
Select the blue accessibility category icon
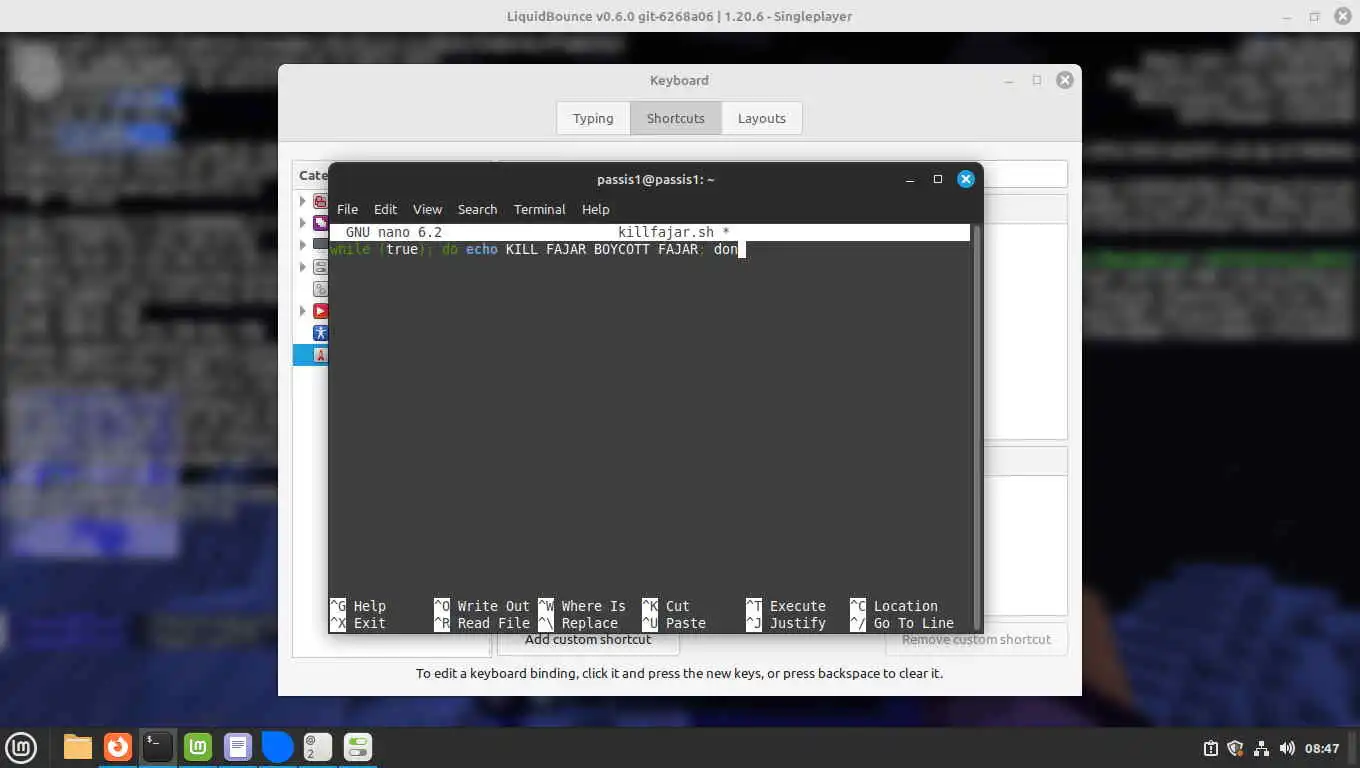point(320,333)
